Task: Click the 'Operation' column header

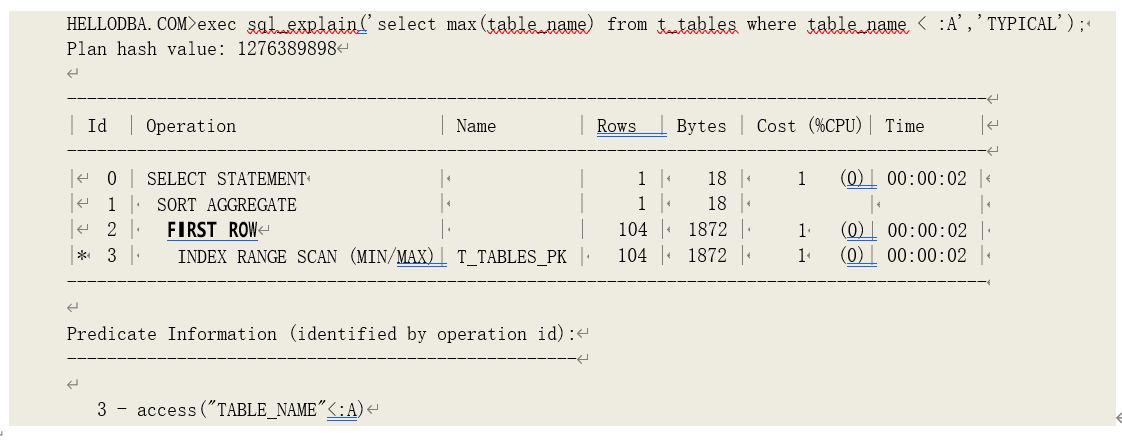Action: (x=191, y=127)
